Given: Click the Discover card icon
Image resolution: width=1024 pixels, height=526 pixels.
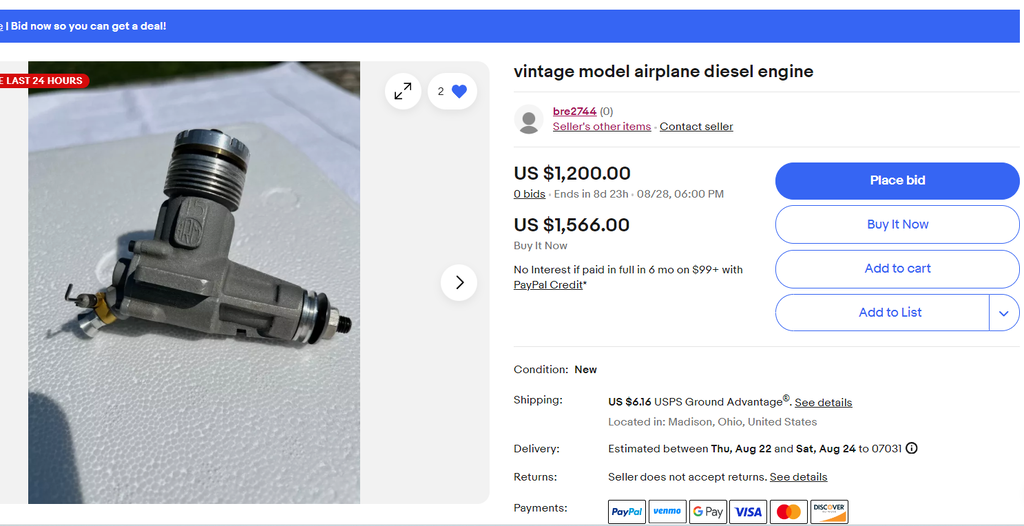Looking at the screenshot, I should coord(829,511).
